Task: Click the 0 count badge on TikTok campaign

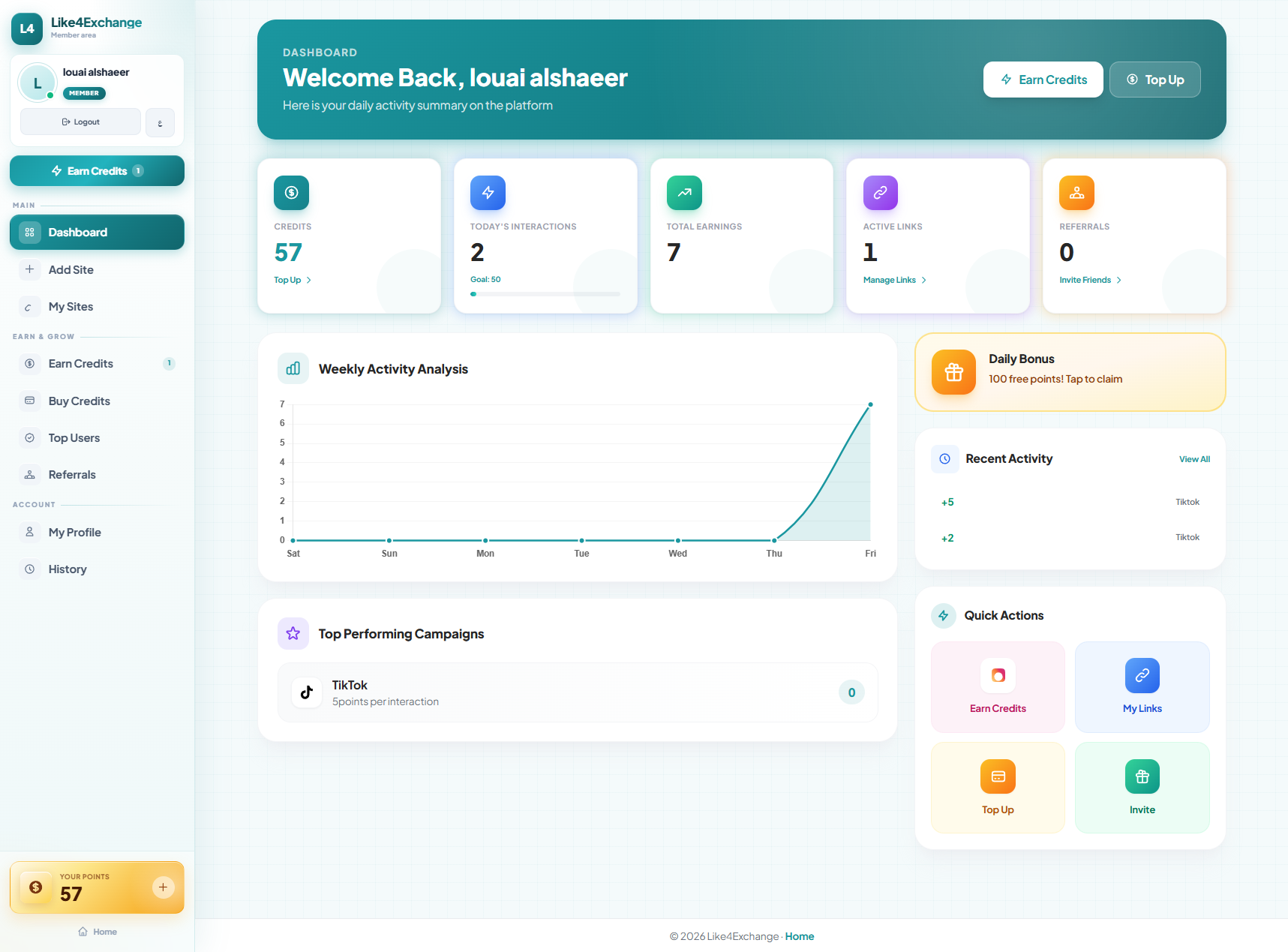Action: coord(851,692)
